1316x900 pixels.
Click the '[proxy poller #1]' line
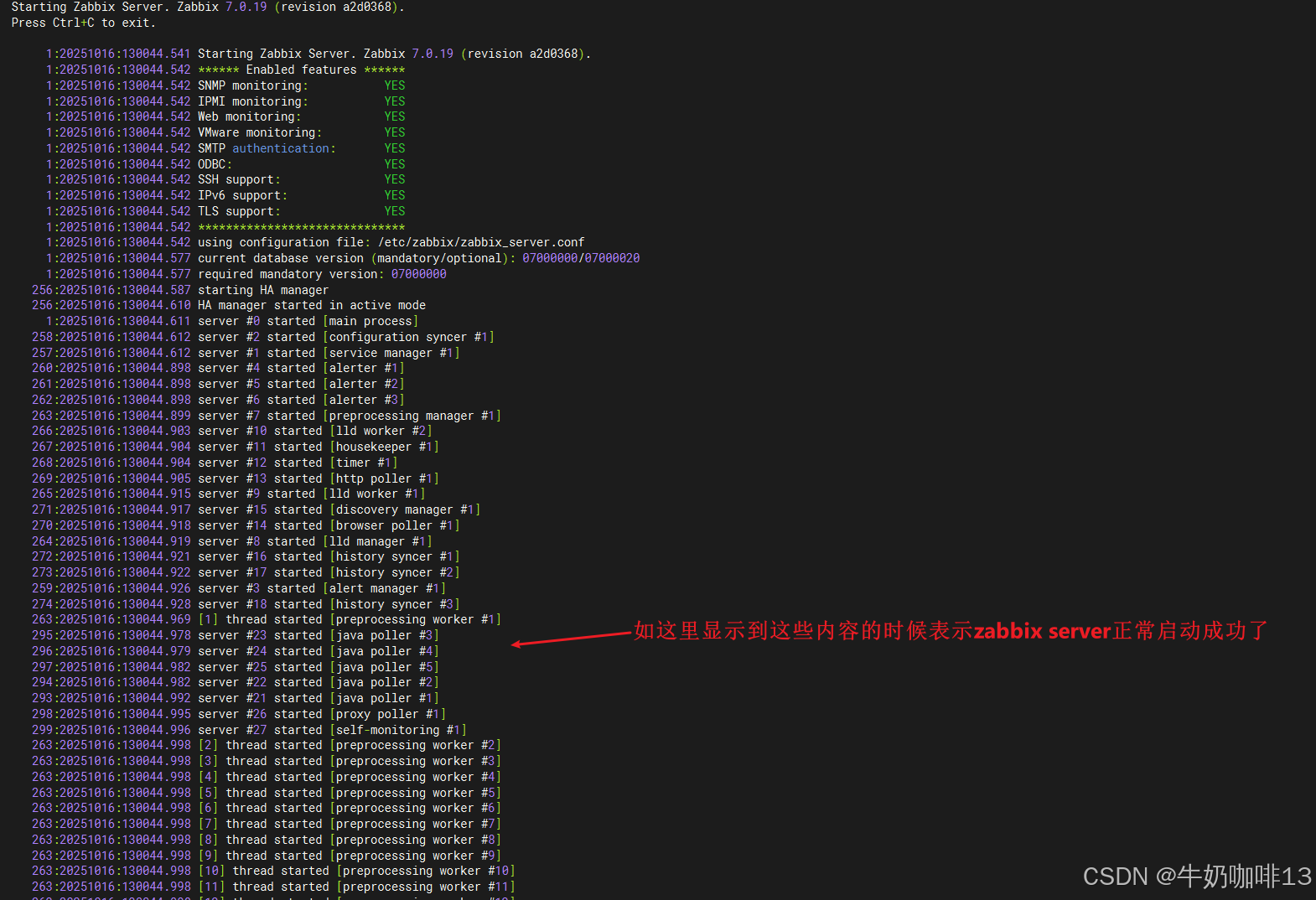pos(239,714)
